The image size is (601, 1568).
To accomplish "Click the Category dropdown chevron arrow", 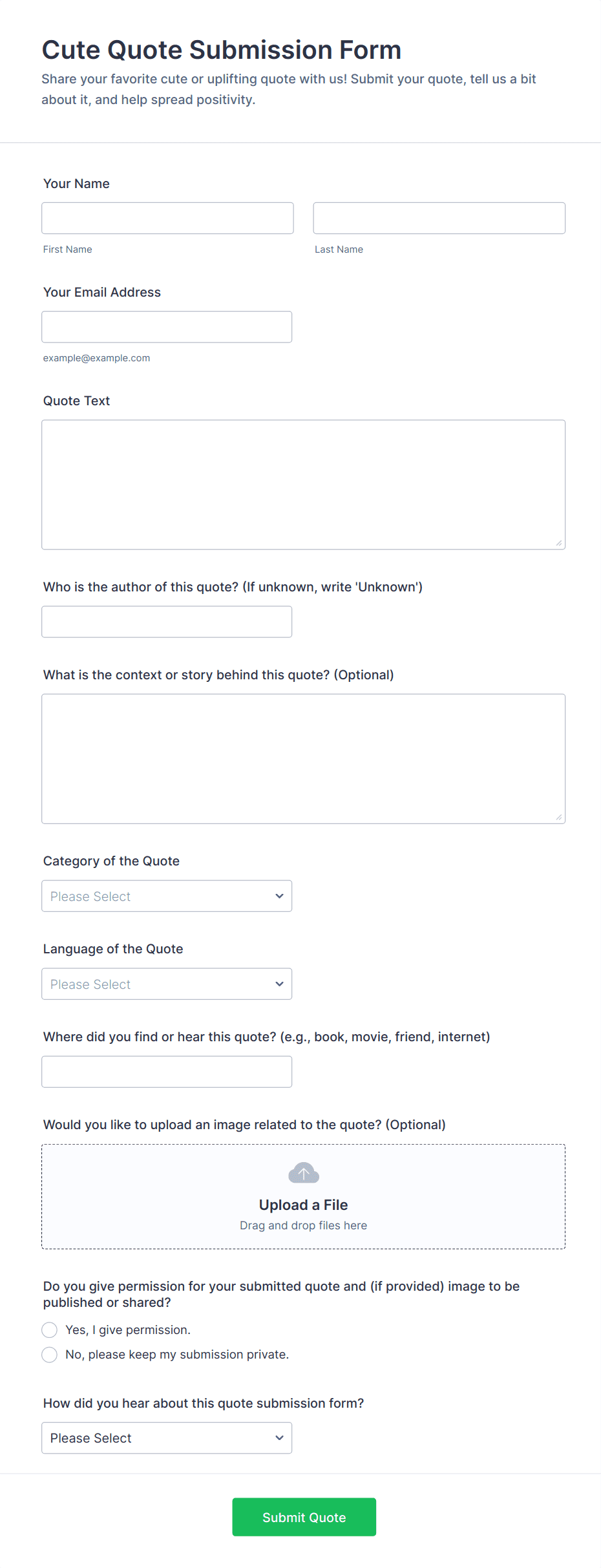I will pyautogui.click(x=279, y=896).
